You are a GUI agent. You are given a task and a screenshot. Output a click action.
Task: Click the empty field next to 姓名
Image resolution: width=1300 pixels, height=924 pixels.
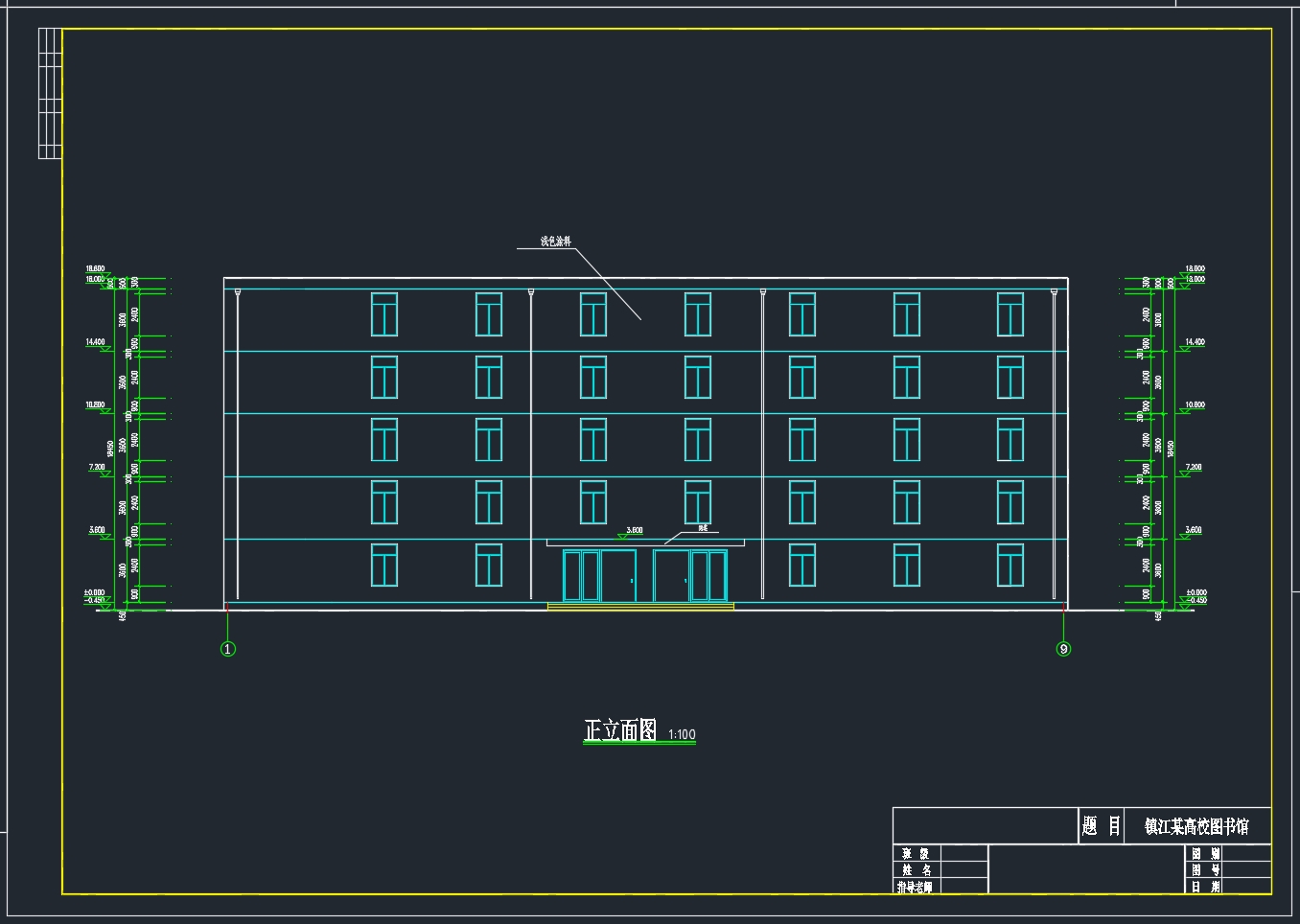(x=963, y=870)
